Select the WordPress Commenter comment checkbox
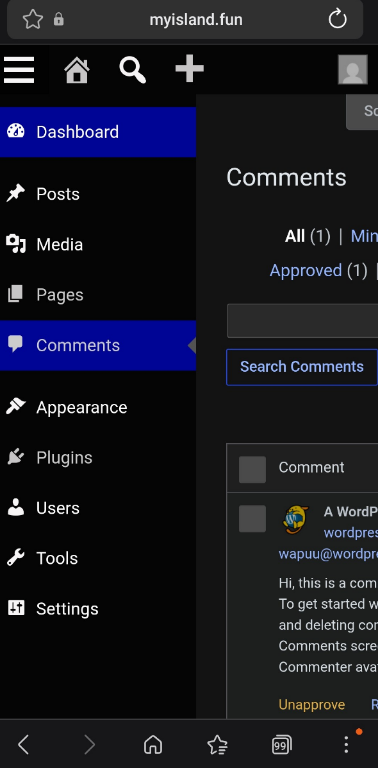This screenshot has height=768, width=378. tap(253, 519)
